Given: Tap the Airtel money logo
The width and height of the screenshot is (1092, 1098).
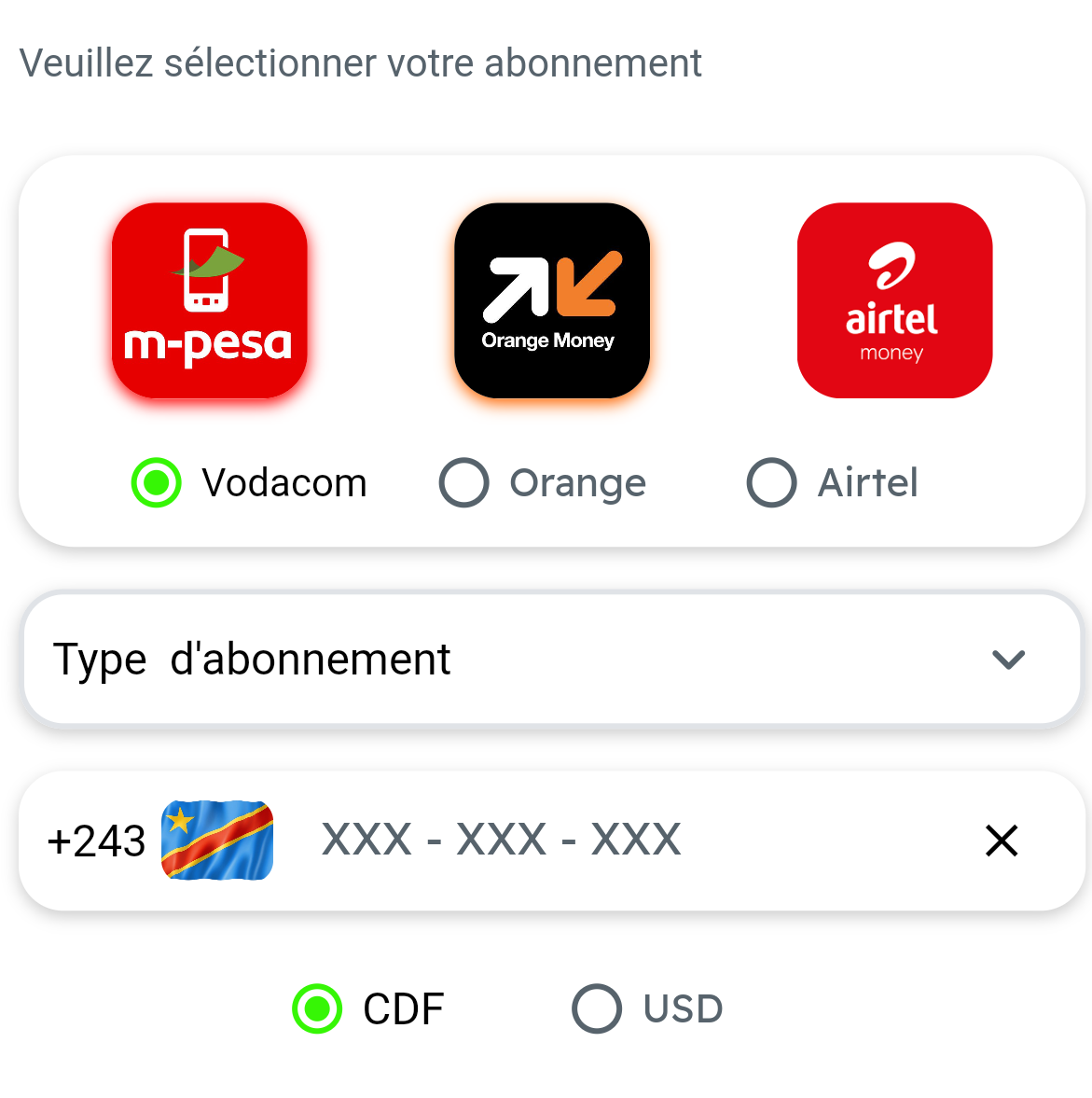Looking at the screenshot, I should [894, 300].
